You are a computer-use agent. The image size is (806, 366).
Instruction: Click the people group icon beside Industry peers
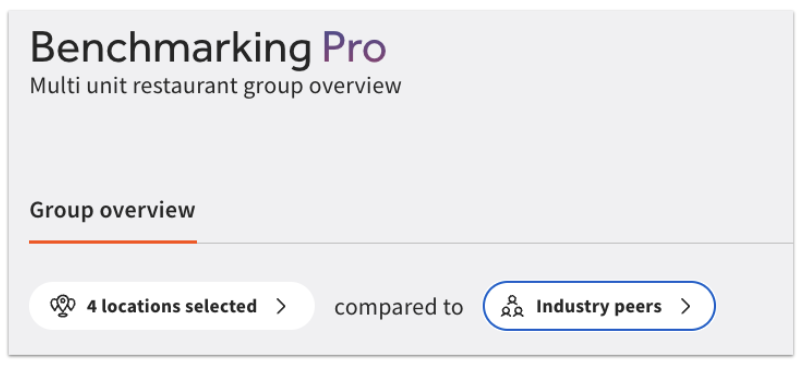[x=512, y=306]
